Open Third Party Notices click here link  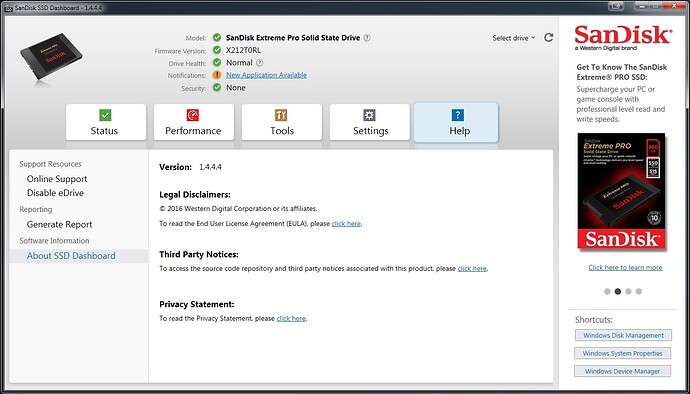click(472, 269)
